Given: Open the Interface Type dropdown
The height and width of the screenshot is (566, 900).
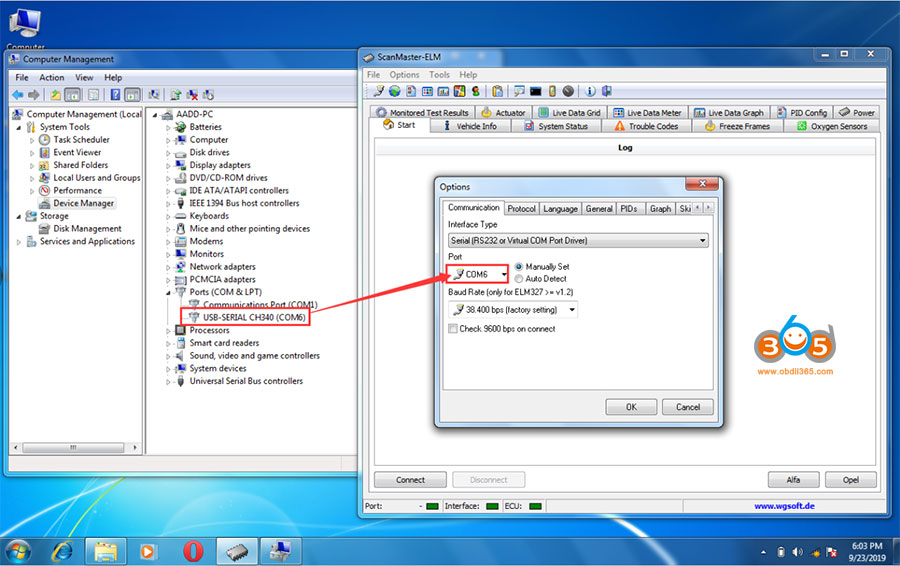Looking at the screenshot, I should pyautogui.click(x=578, y=241).
